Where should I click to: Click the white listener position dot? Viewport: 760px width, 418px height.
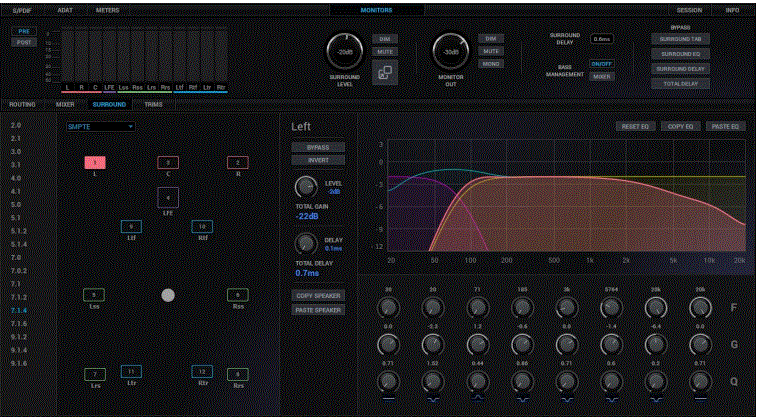click(x=168, y=295)
